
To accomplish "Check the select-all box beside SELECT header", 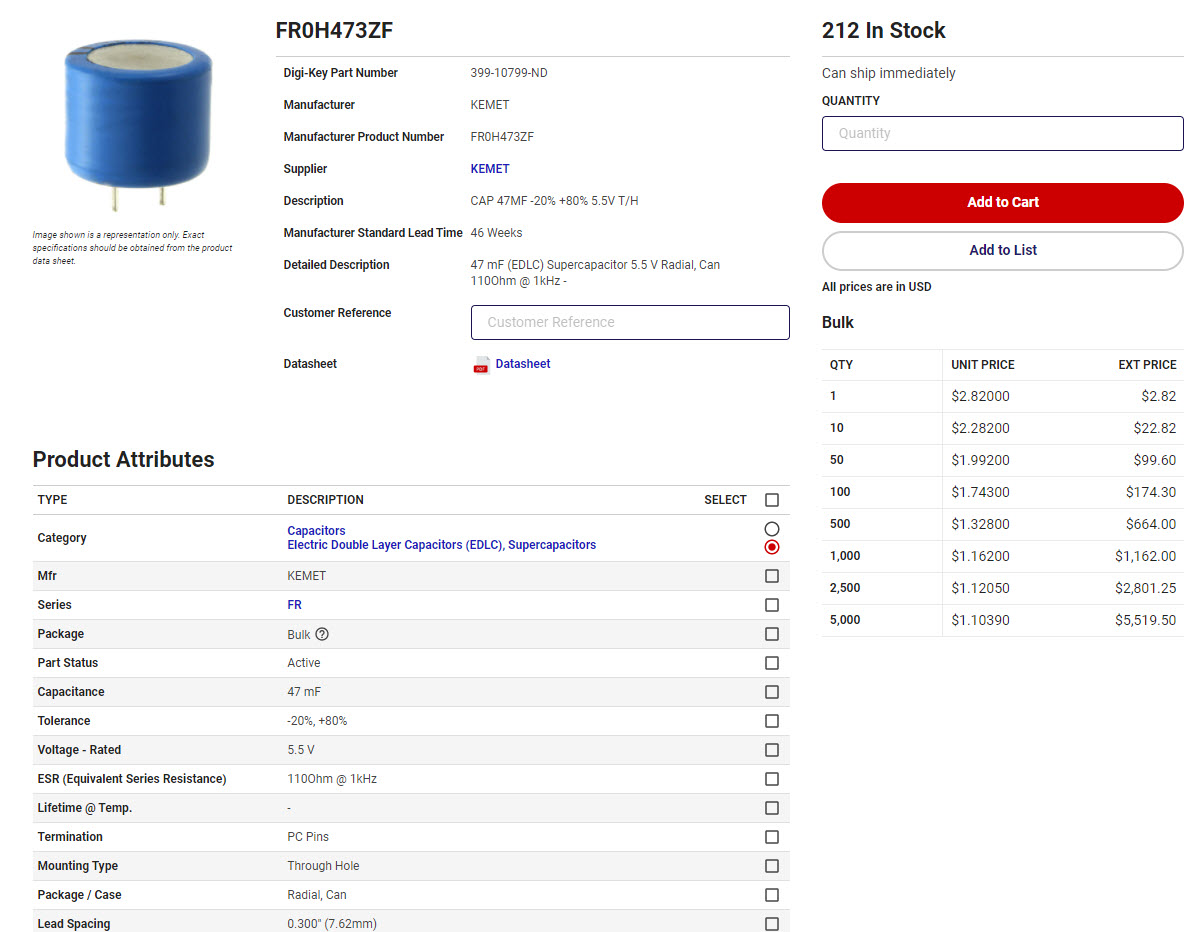I will 771,500.
